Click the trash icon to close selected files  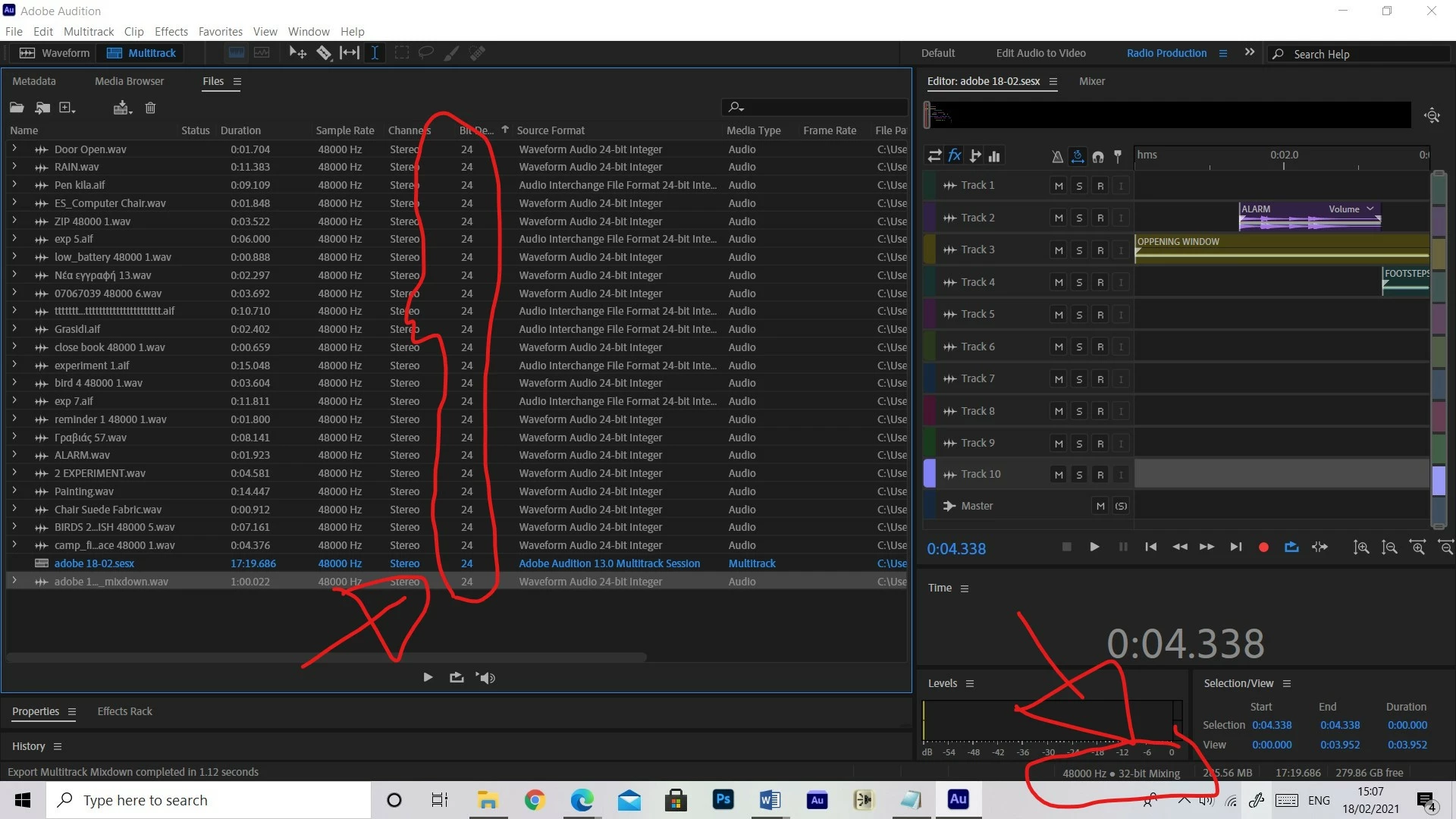[x=150, y=108]
